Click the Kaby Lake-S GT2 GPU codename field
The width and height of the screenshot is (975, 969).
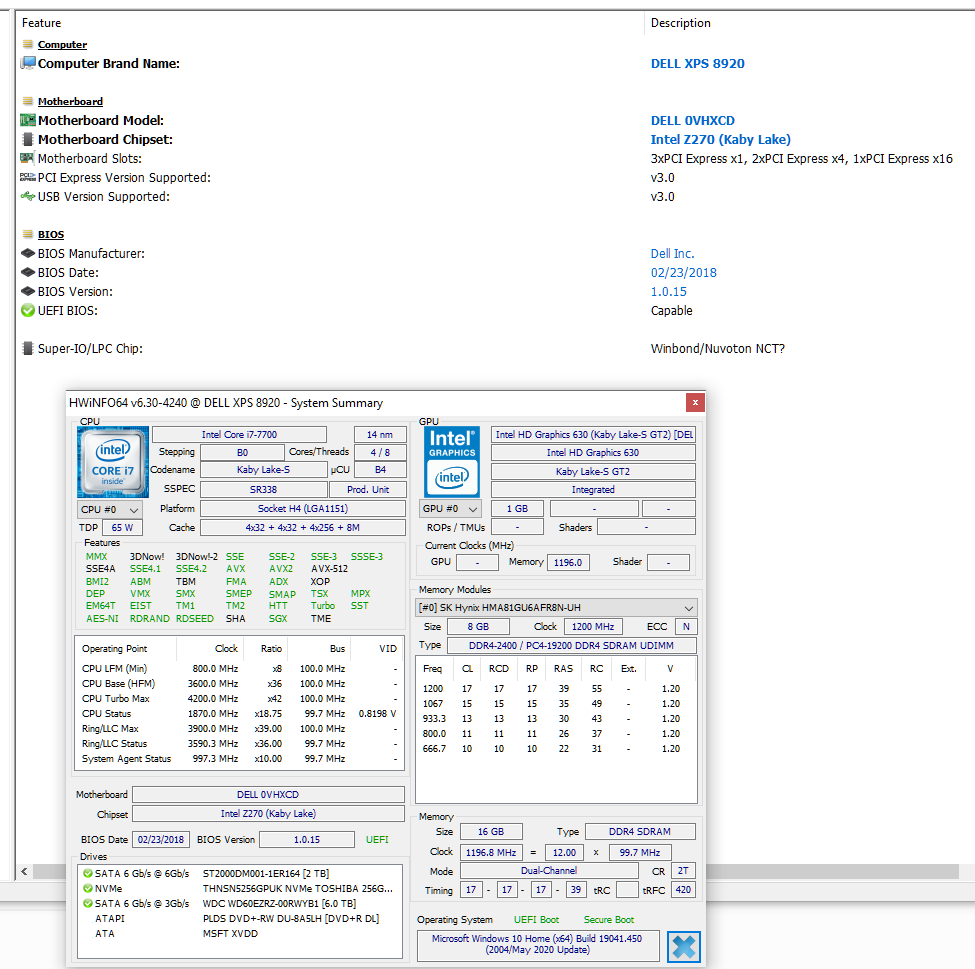coord(593,471)
